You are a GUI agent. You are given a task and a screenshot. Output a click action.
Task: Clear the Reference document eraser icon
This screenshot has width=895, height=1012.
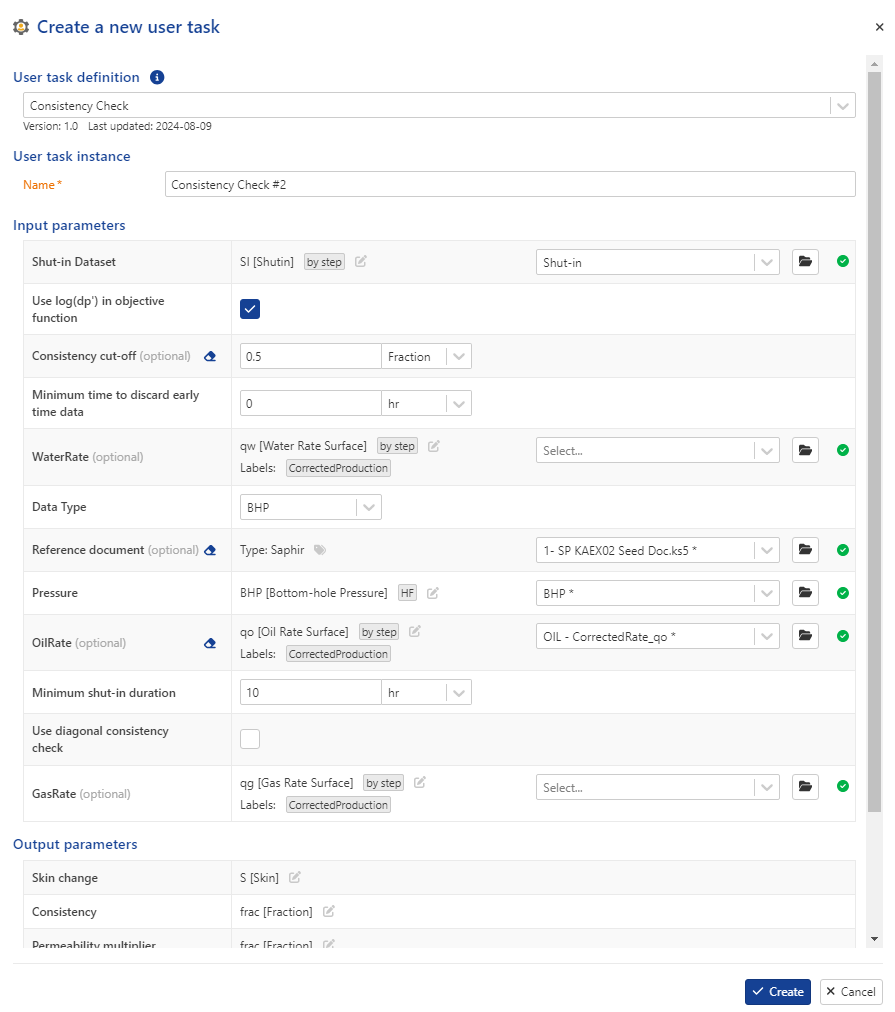pos(210,550)
